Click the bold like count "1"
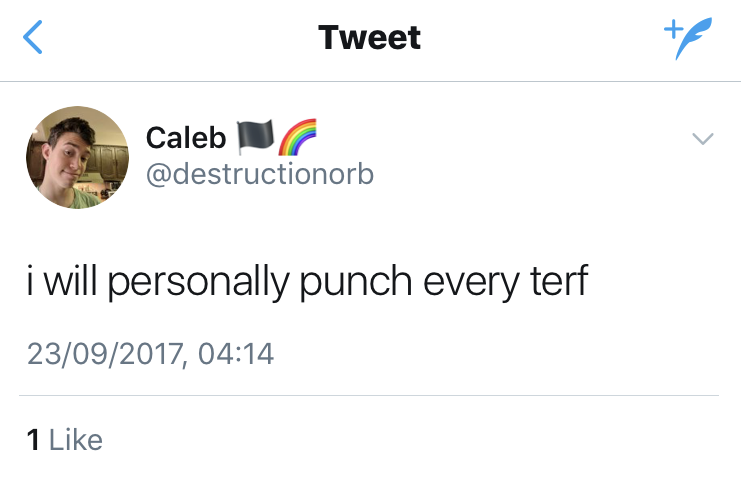This screenshot has width=741, height=483. tap(33, 440)
